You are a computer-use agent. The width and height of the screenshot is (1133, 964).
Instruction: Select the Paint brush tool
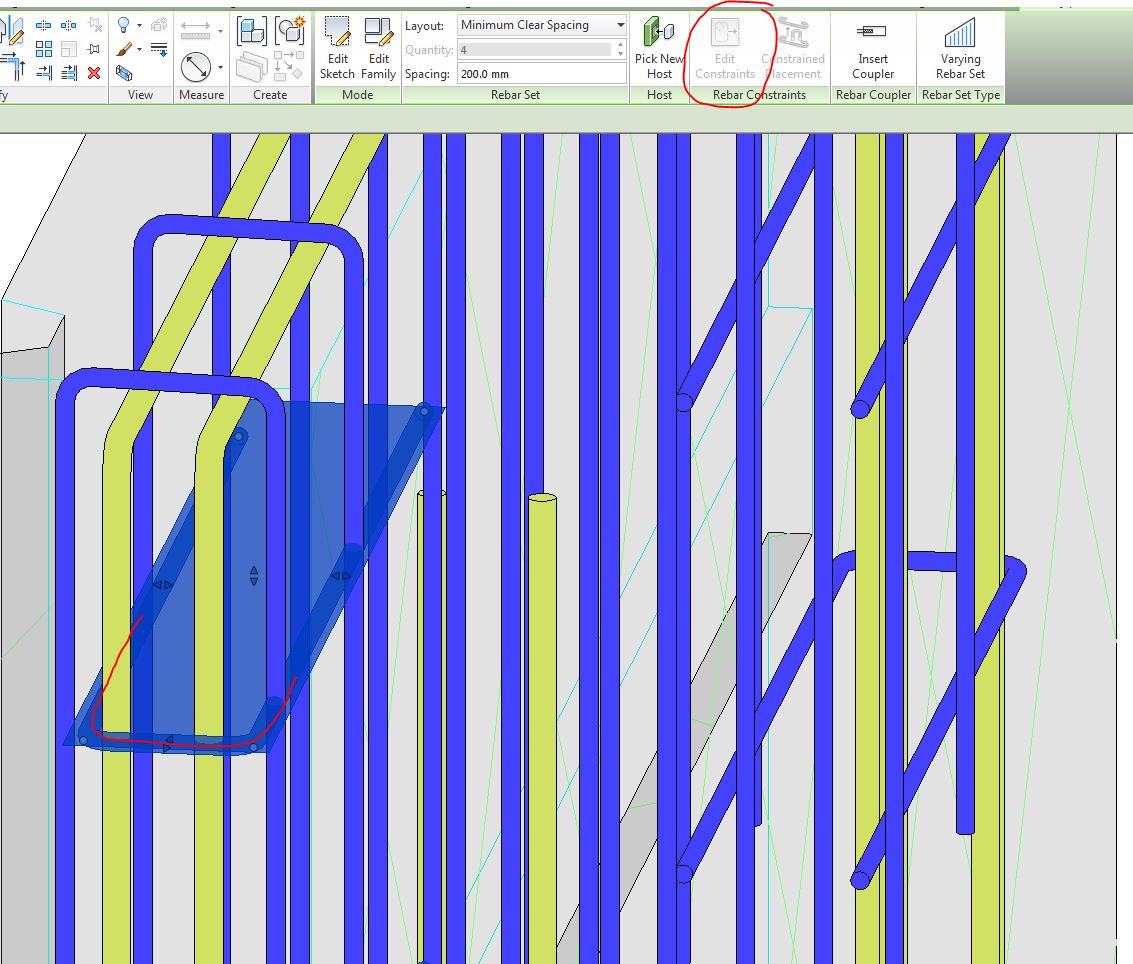click(x=122, y=49)
